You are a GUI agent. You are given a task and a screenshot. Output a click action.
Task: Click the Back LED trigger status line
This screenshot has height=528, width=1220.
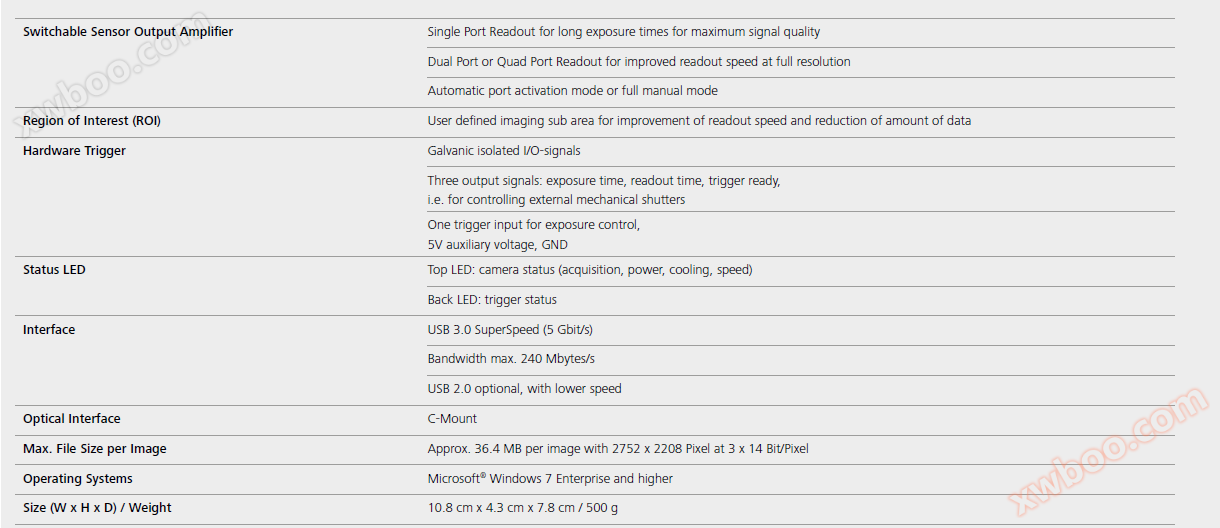click(x=492, y=300)
